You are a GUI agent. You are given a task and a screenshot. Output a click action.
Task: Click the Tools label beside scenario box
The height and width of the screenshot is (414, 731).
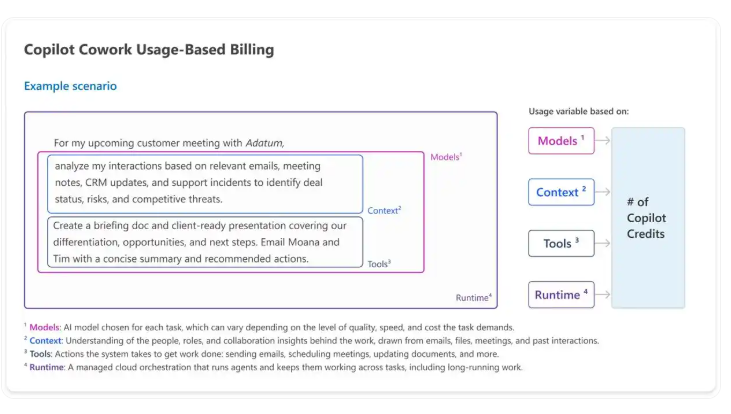pos(379,264)
